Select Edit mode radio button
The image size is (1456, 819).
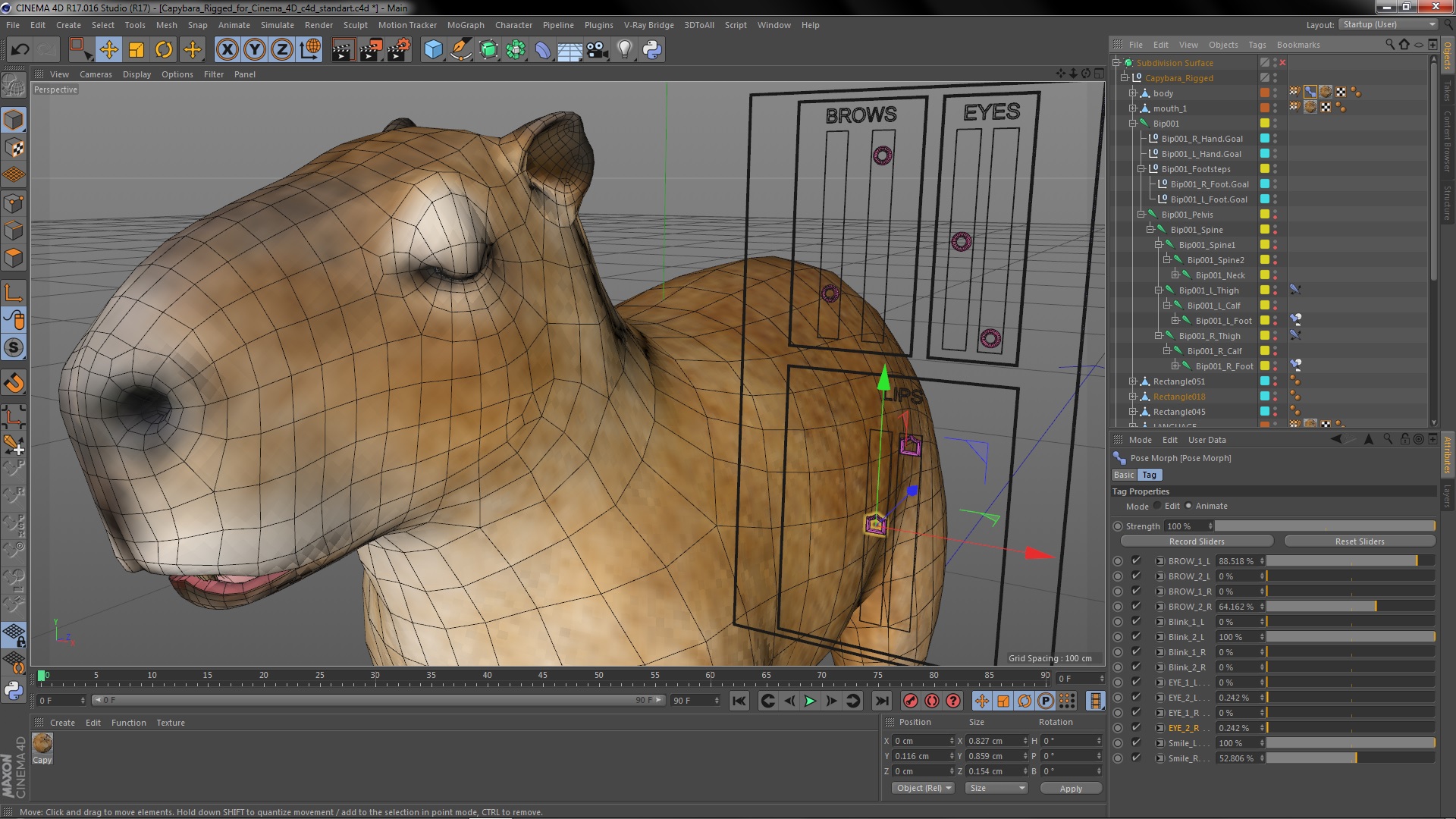[x=1157, y=506]
